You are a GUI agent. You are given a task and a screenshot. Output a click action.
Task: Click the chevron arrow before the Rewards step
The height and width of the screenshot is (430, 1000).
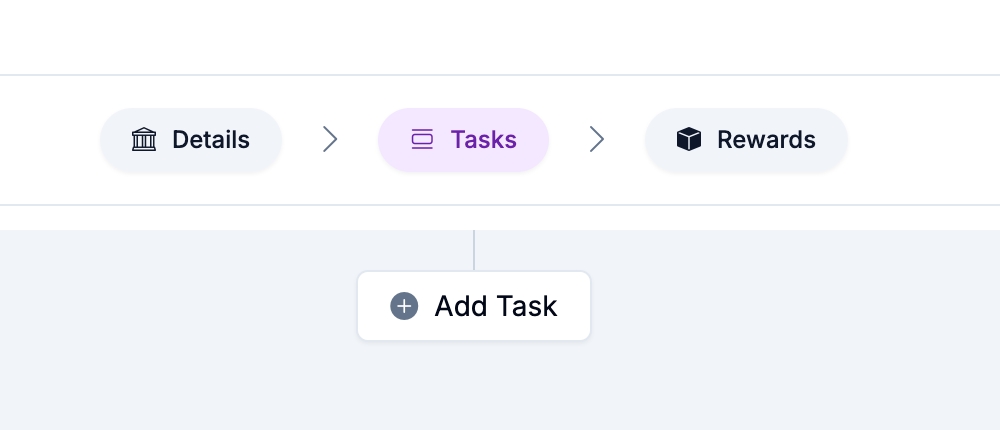tap(597, 140)
